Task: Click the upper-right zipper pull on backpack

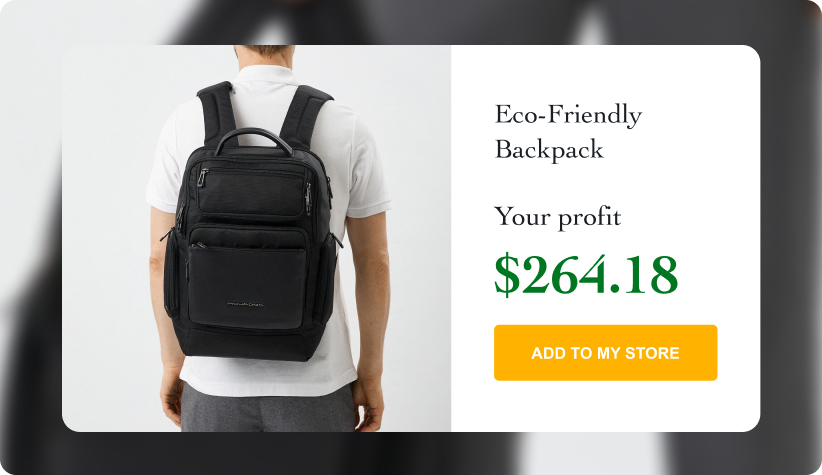Action: pos(309,198)
